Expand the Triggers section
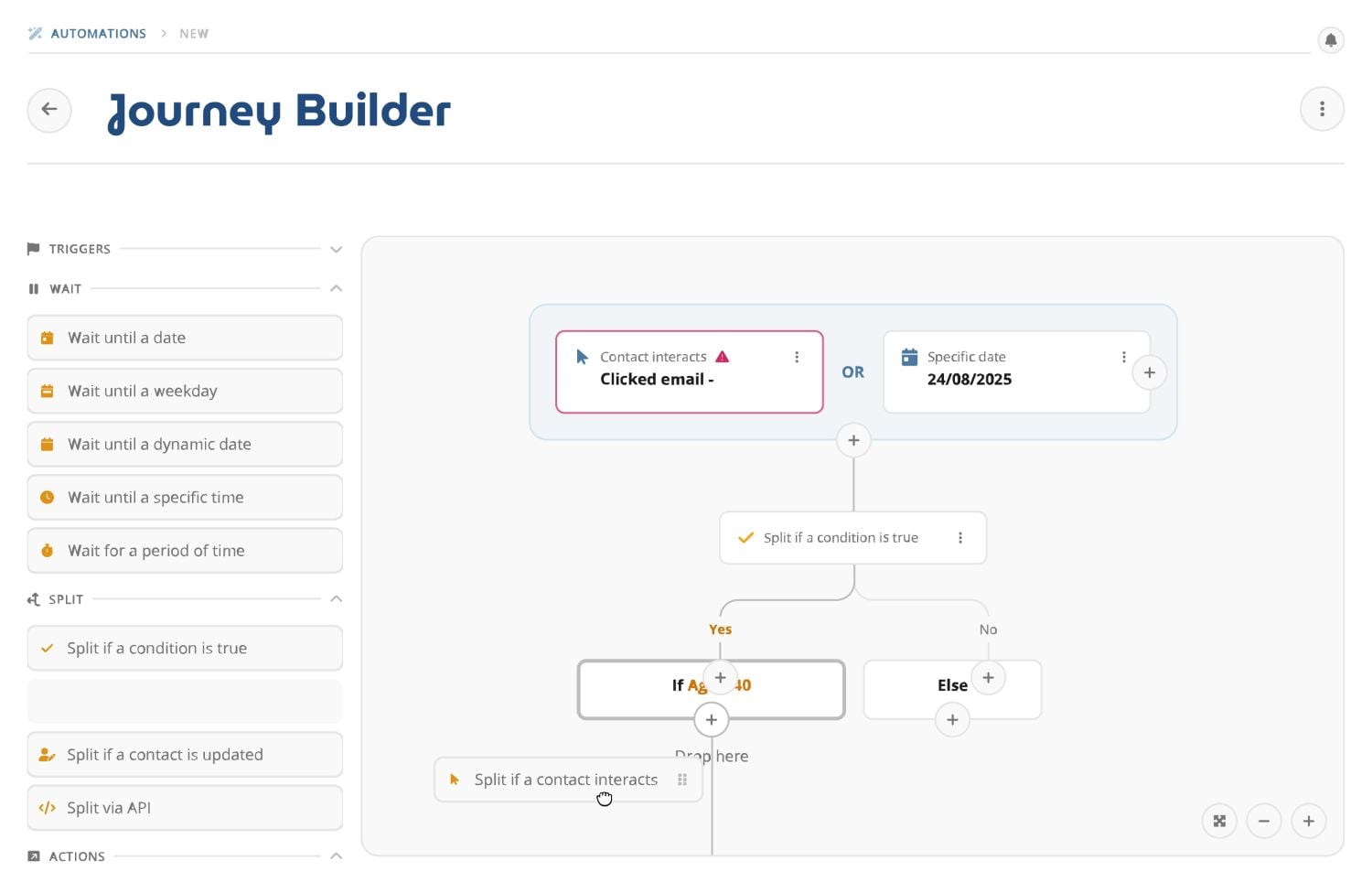The image size is (1372, 893). point(336,249)
